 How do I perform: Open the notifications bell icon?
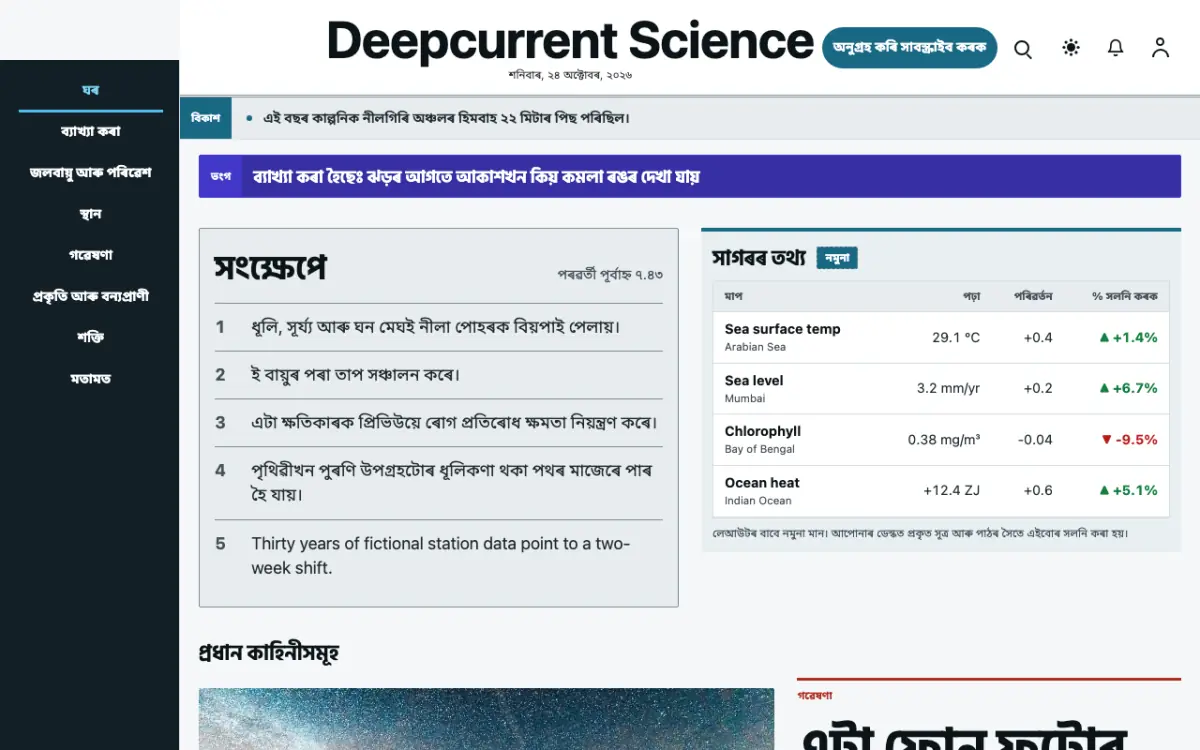(x=1116, y=48)
